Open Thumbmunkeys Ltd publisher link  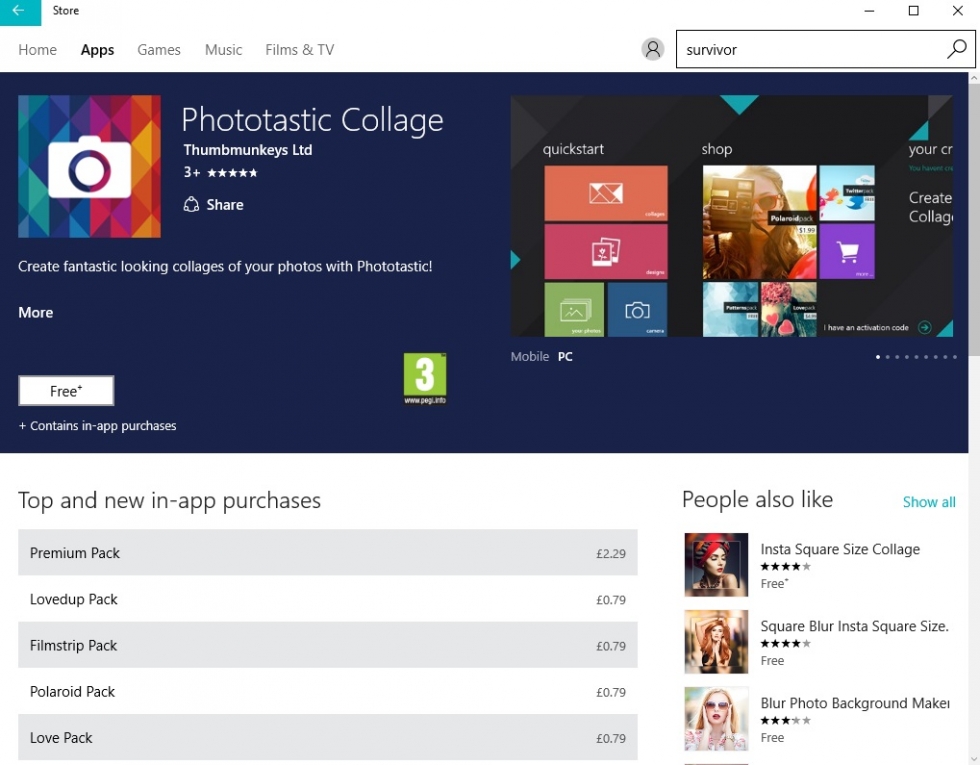pyautogui.click(x=248, y=150)
